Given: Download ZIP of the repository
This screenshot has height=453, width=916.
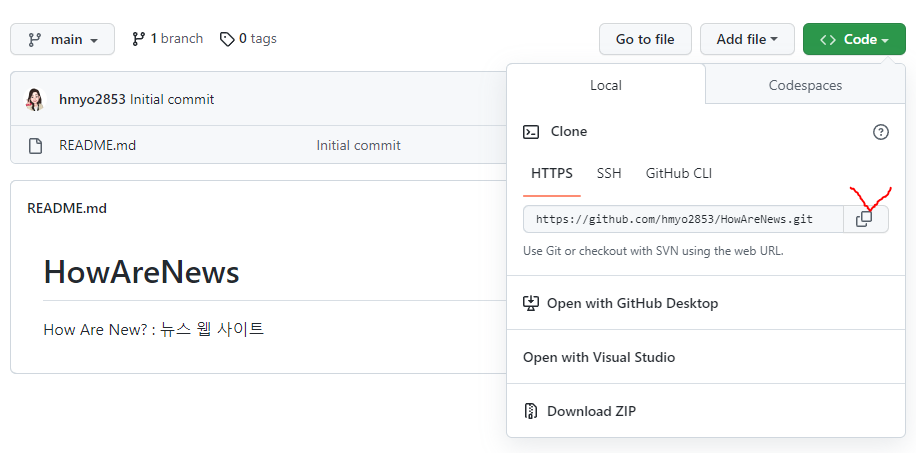Looking at the screenshot, I should coord(706,411).
